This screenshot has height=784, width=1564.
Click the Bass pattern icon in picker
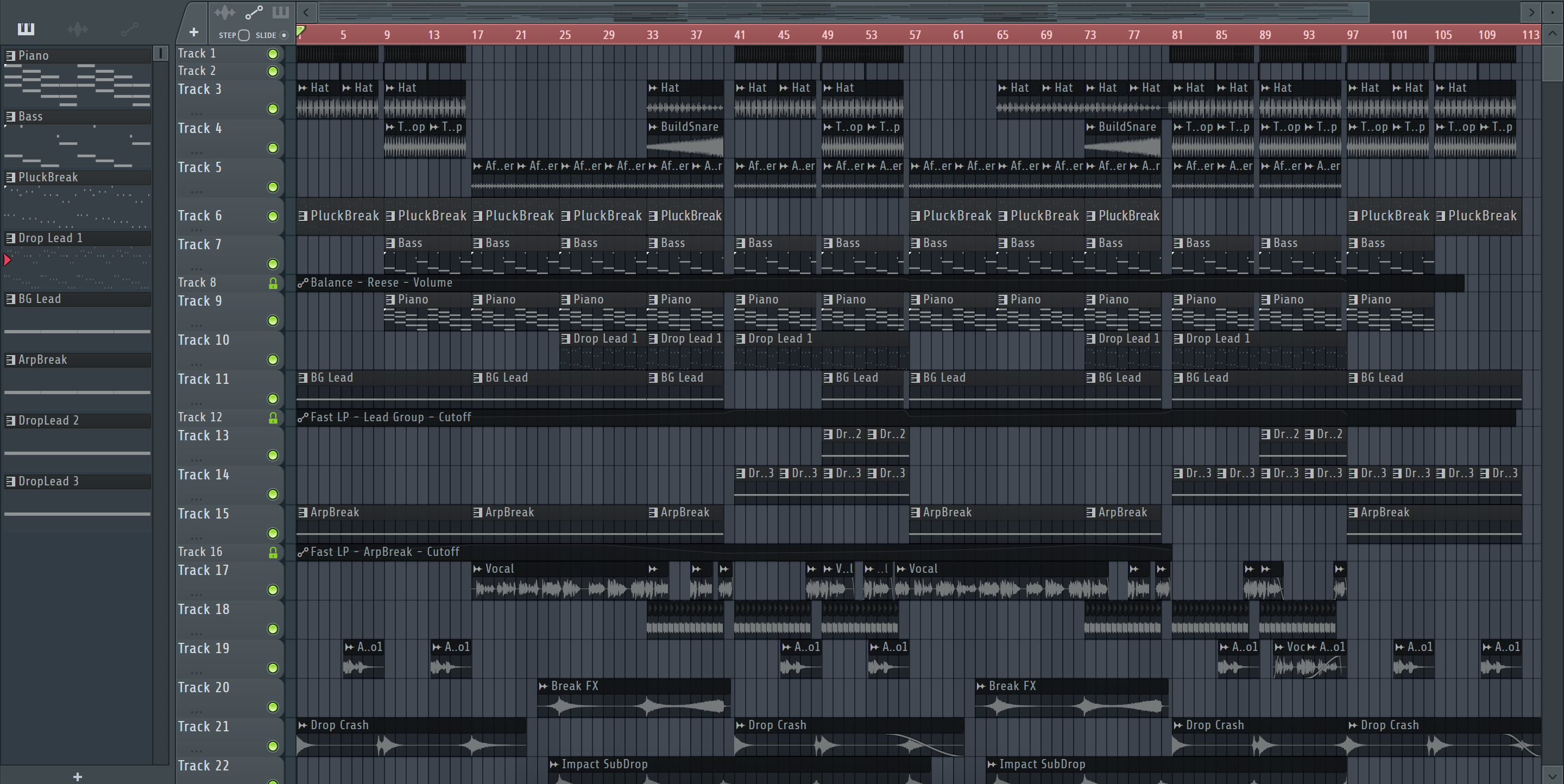(x=10, y=117)
